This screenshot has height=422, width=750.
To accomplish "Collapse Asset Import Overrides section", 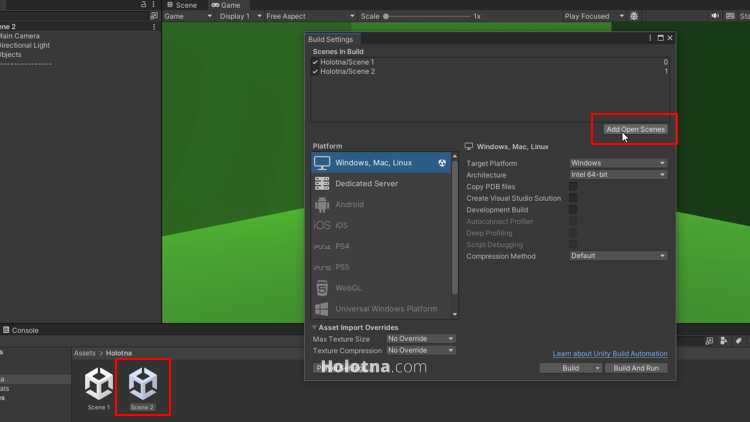I will (314, 327).
